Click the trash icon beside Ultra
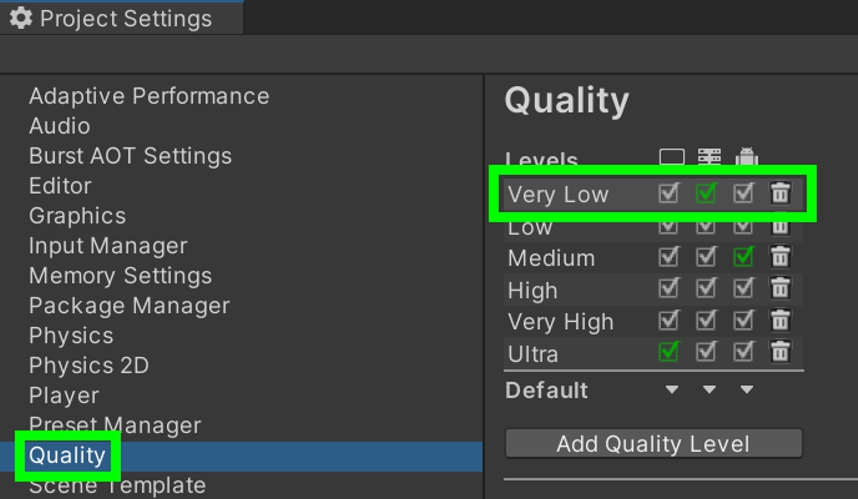Viewport: 858px width, 499px height. pyautogui.click(x=780, y=353)
